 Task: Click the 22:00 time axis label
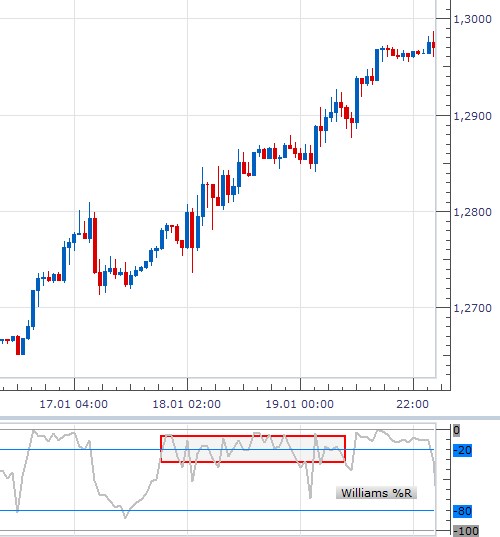[412, 404]
